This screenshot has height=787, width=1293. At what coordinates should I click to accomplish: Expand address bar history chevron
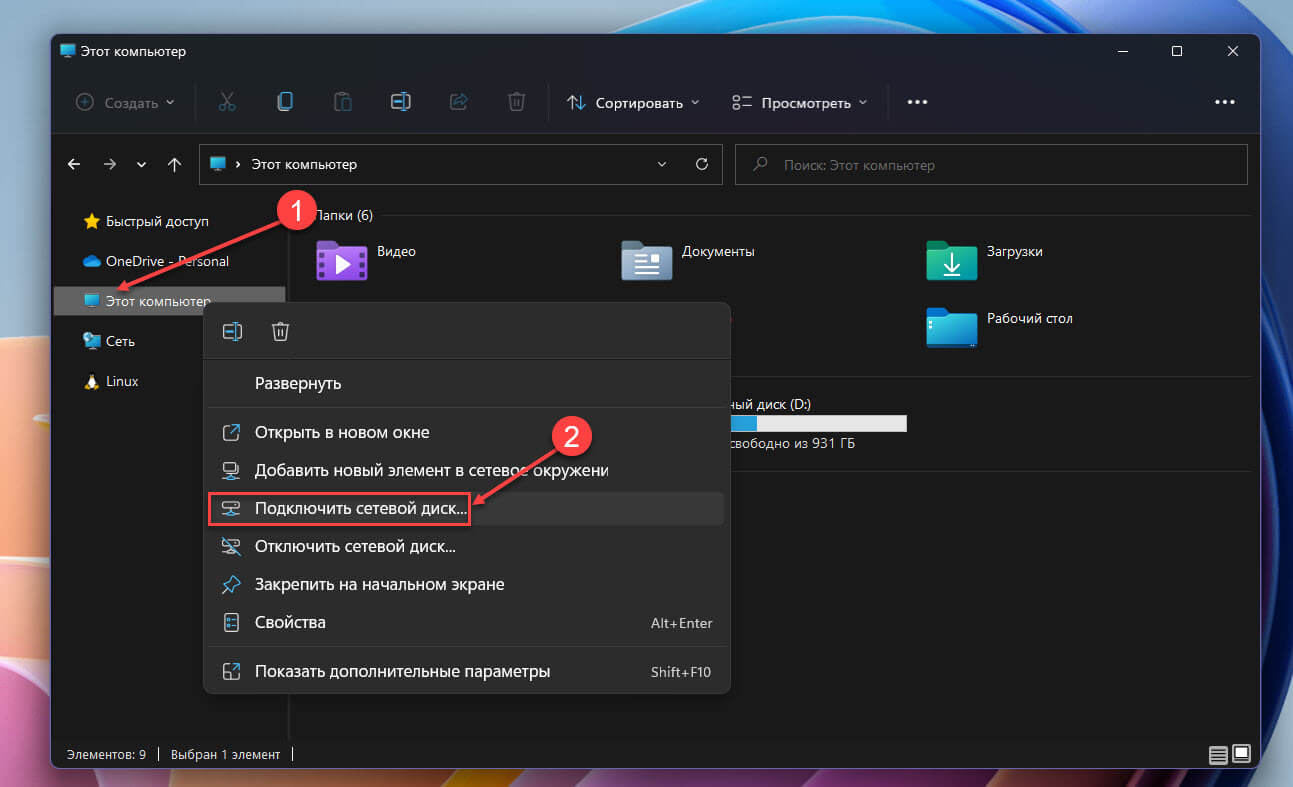click(662, 164)
